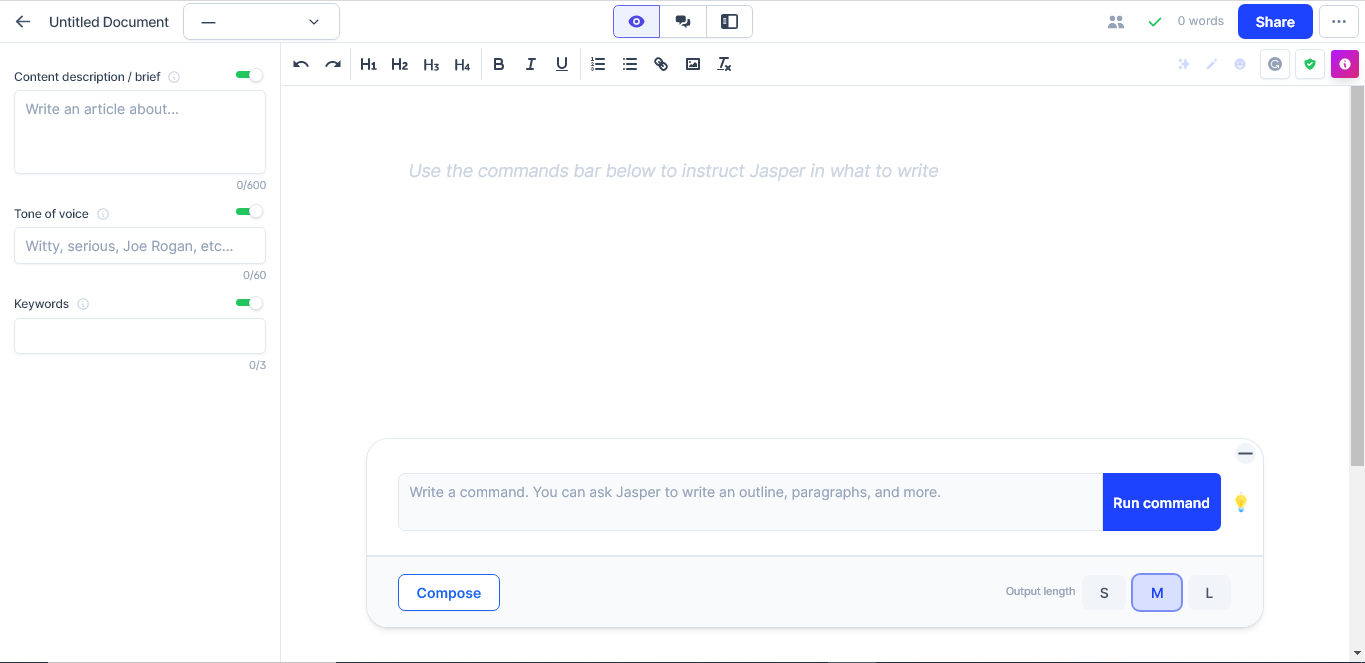
Task: Open the Grammarly icon
Action: pyautogui.click(x=1275, y=64)
